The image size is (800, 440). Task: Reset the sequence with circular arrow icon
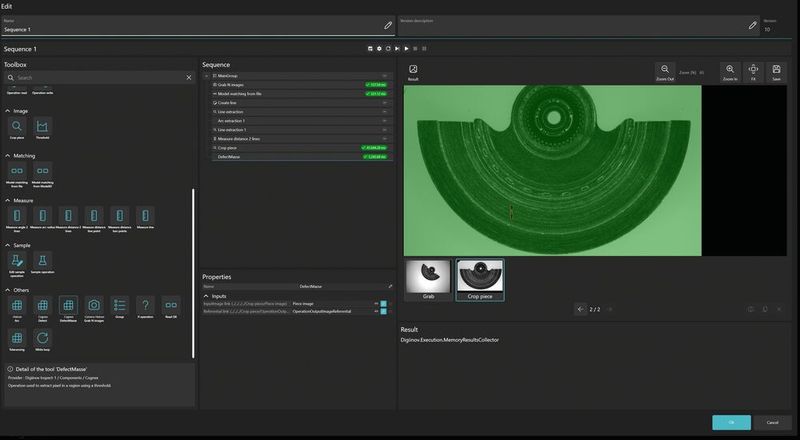pos(388,48)
